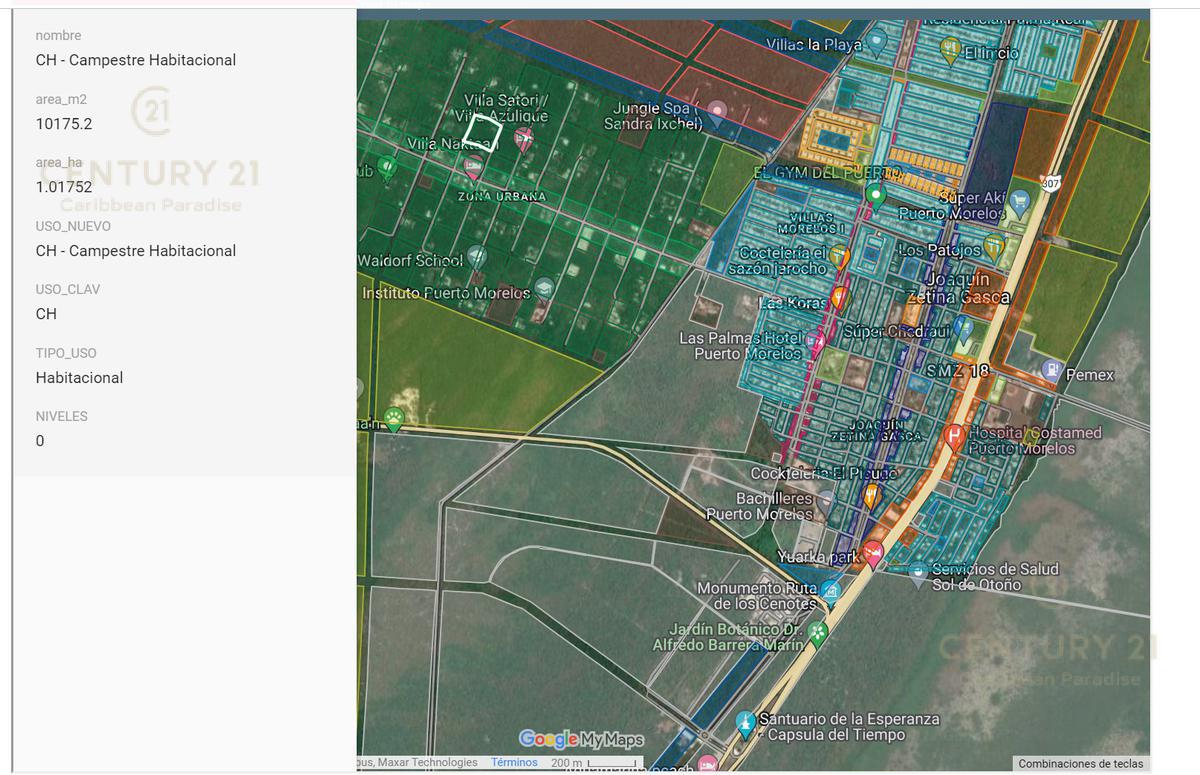Image resolution: width=1200 pixels, height=775 pixels.
Task: Open the Yuarka park marker
Action: [873, 553]
